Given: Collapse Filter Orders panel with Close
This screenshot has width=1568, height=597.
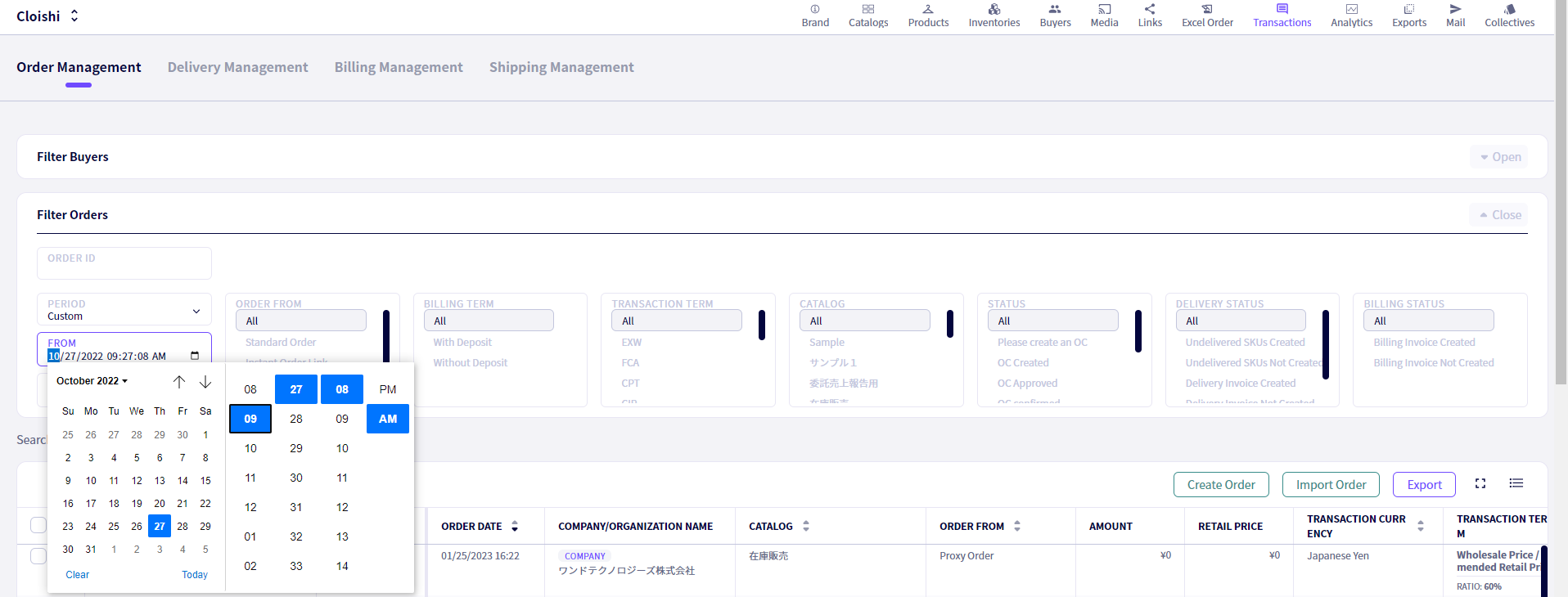Looking at the screenshot, I should click(x=1499, y=215).
